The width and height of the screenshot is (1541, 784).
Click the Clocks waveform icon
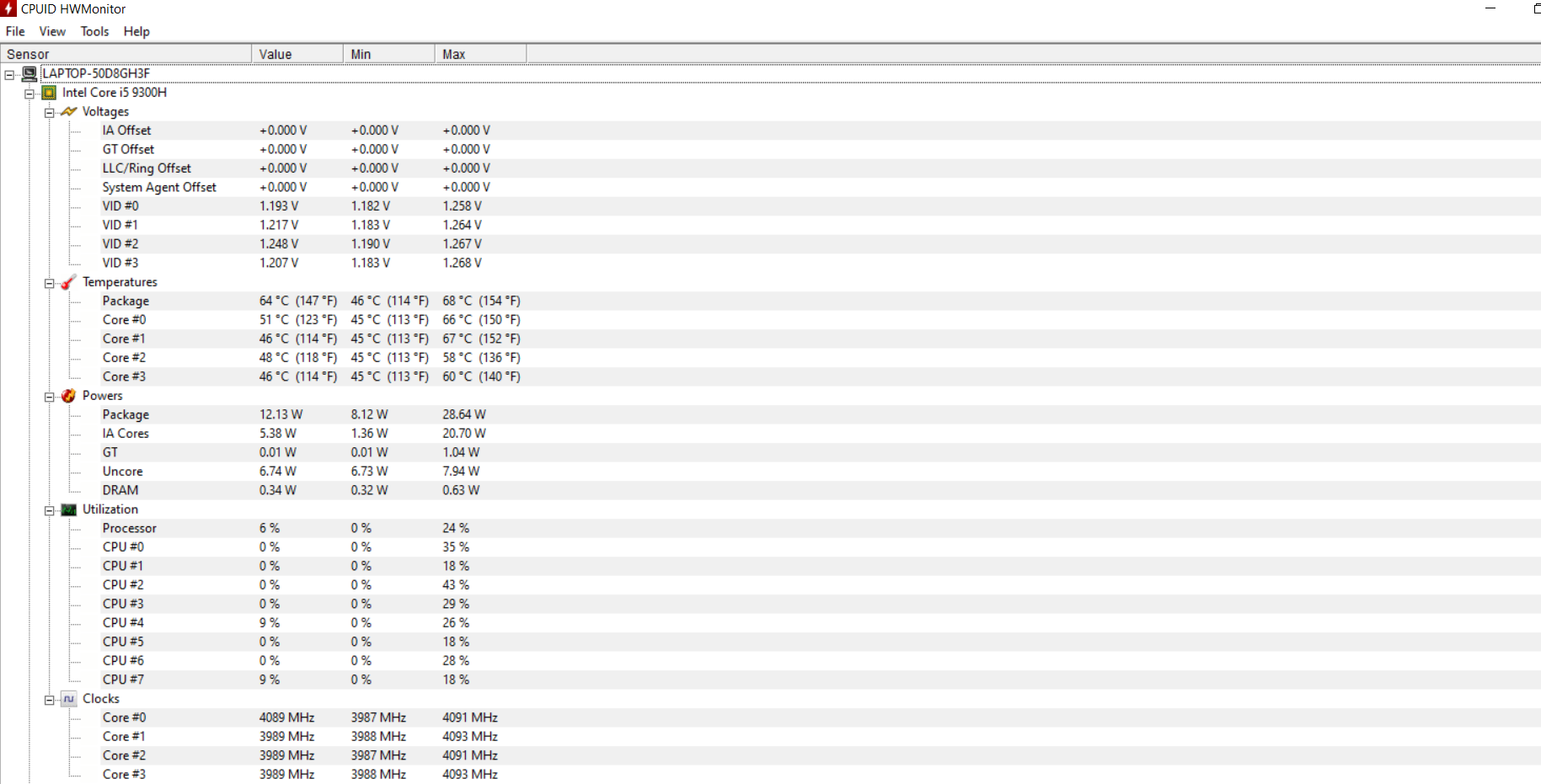click(x=69, y=699)
